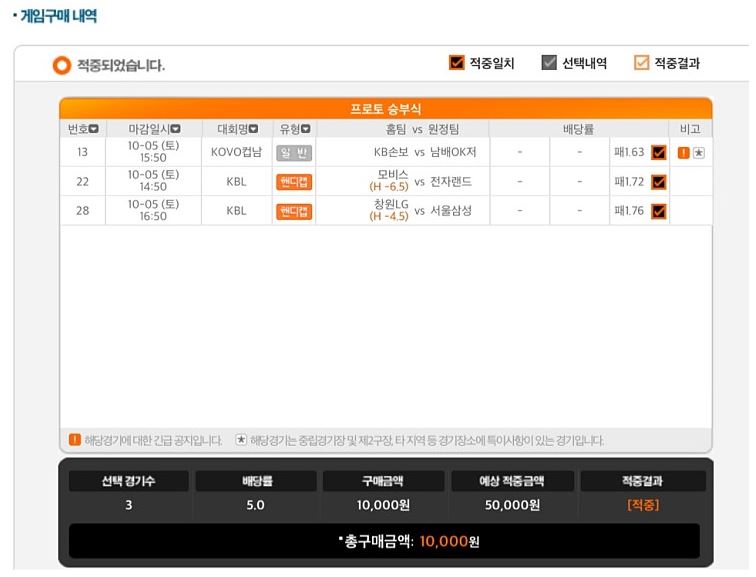Screen dimensions: 756x577
Task: Click the 핸디캡 badge in row 22
Action: [294, 182]
